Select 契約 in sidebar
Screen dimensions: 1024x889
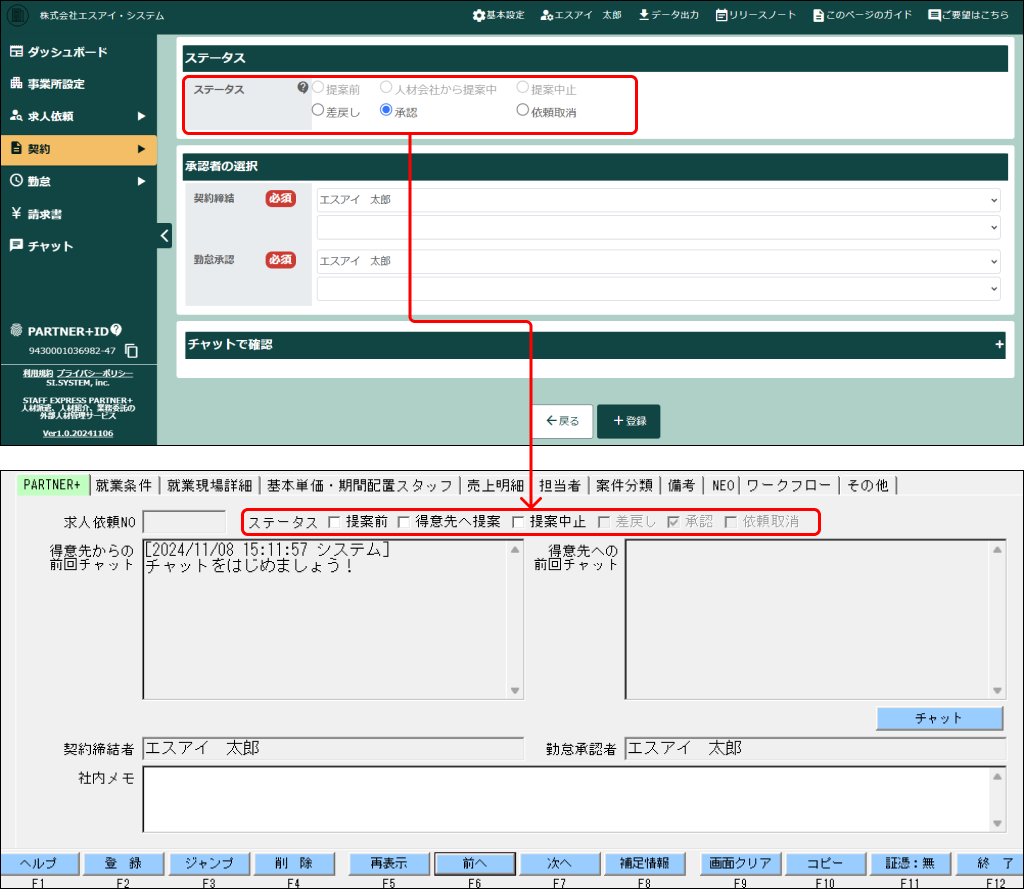coord(78,149)
